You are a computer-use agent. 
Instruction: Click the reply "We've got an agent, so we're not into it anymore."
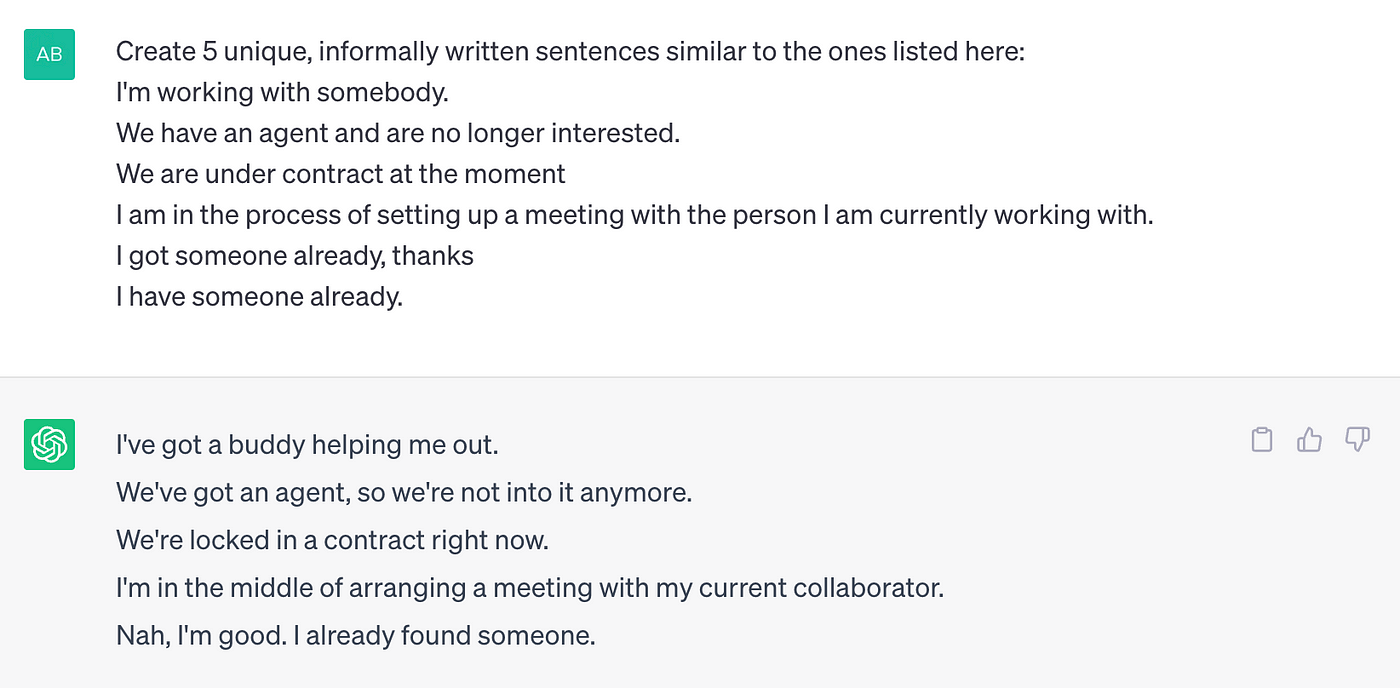click(x=404, y=492)
